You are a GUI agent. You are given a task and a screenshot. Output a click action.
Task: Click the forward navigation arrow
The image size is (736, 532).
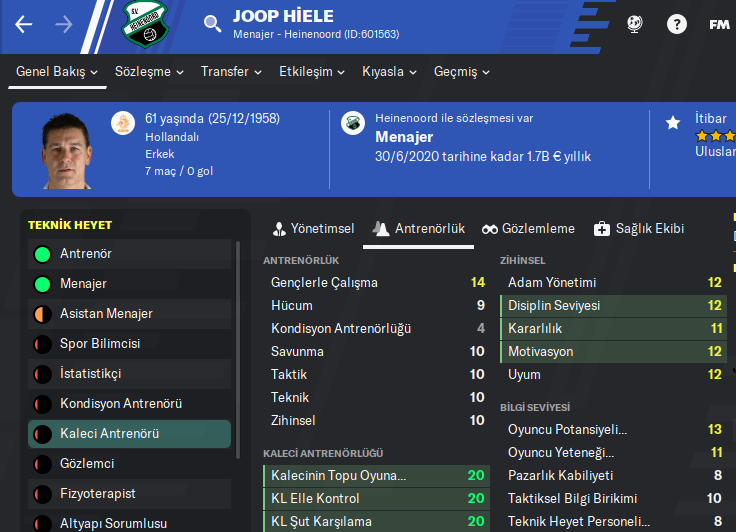tap(64, 25)
